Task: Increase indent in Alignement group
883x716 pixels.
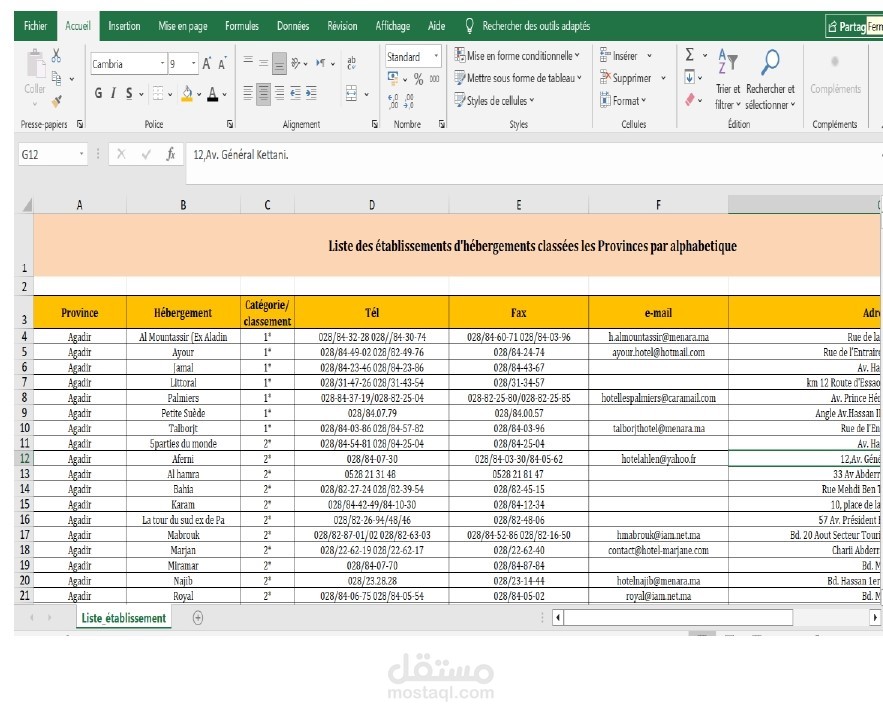Action: coord(311,94)
